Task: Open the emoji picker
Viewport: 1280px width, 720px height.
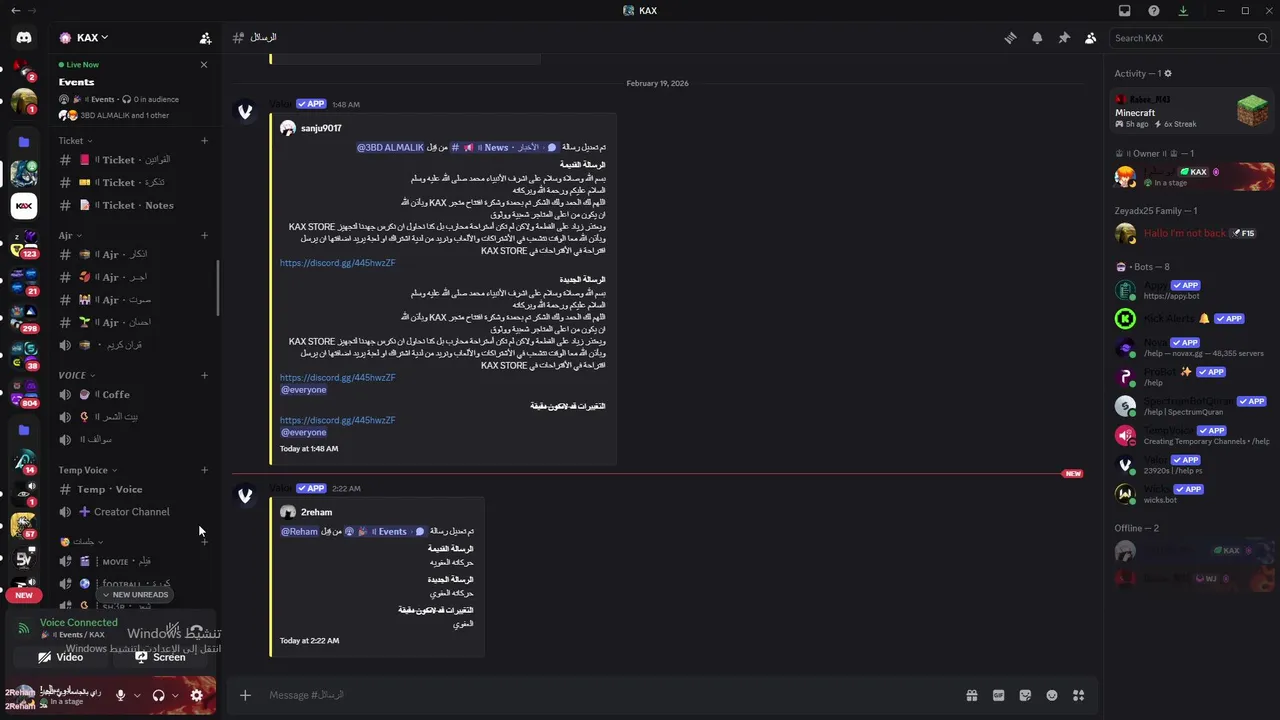Action: (x=1052, y=695)
